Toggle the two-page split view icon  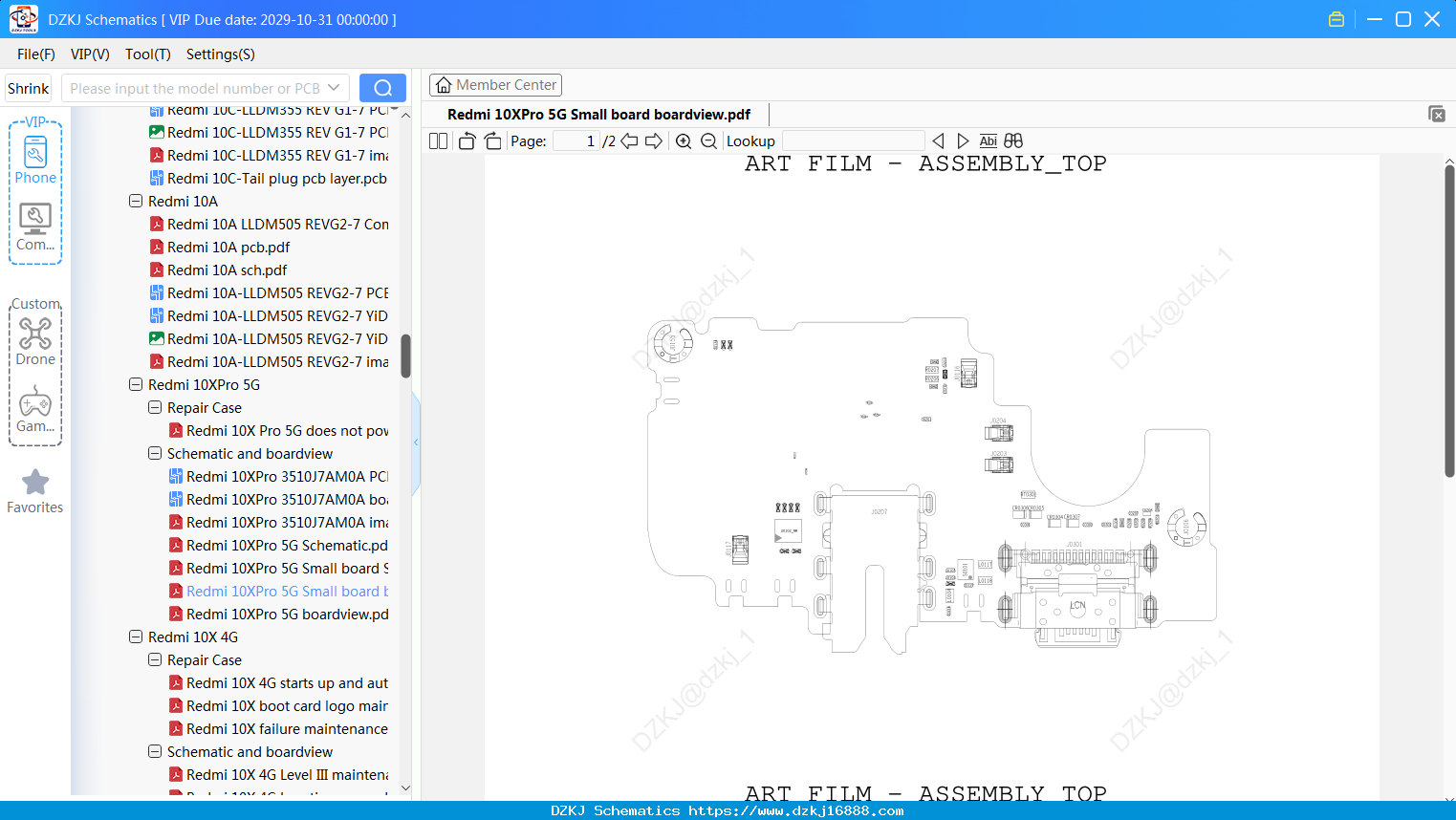point(438,141)
